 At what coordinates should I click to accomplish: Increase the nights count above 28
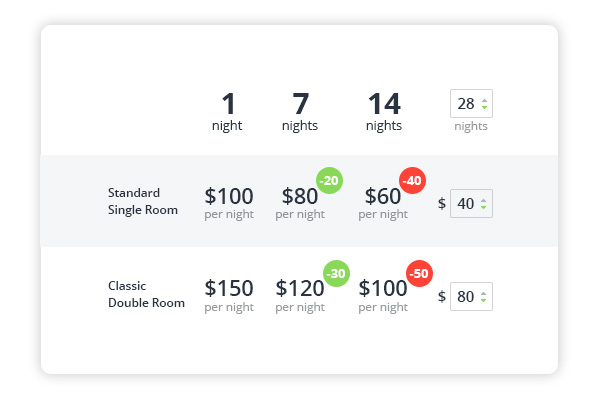tap(484, 100)
